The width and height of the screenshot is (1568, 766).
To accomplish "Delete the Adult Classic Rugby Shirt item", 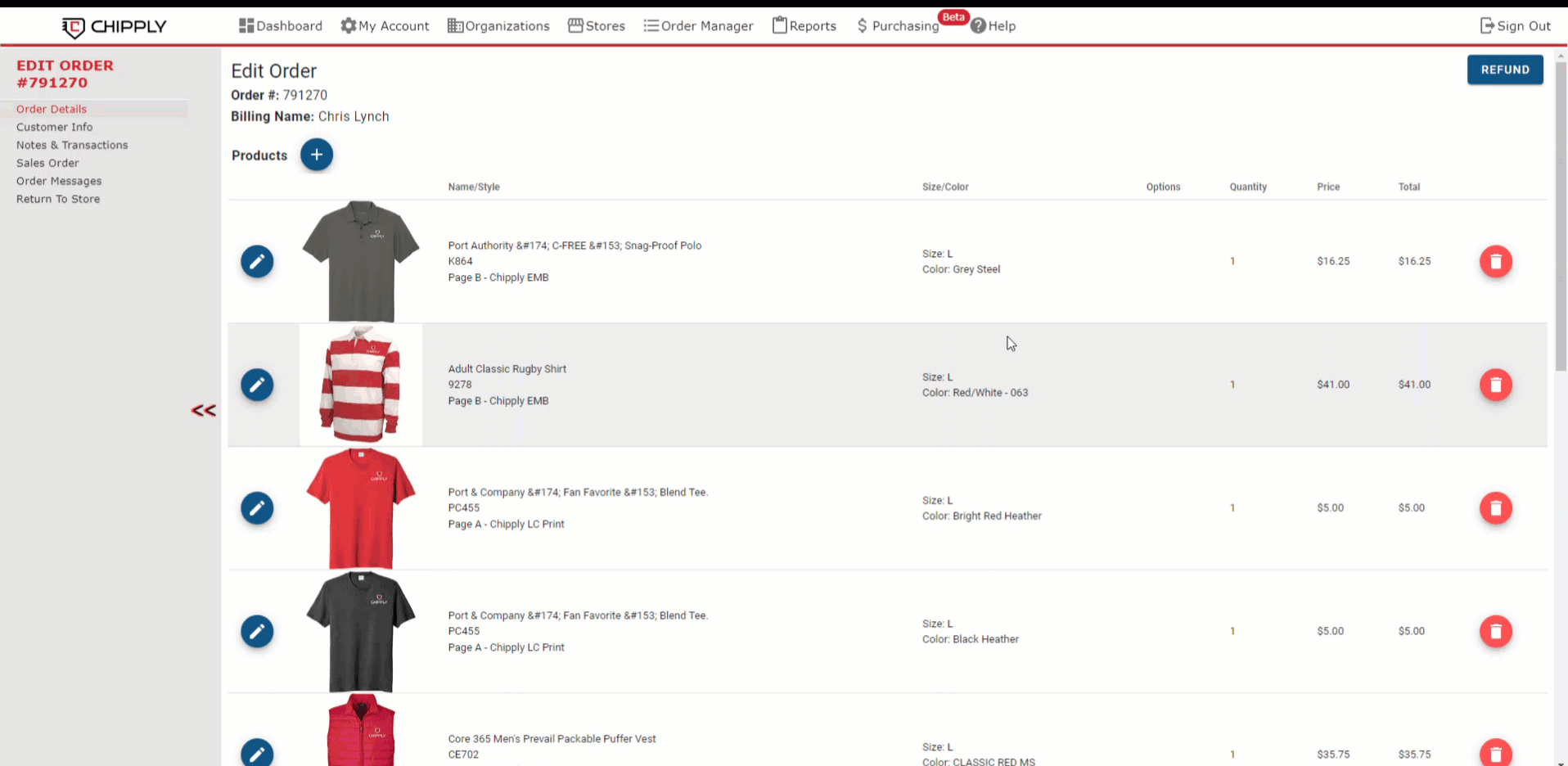I will click(1496, 385).
